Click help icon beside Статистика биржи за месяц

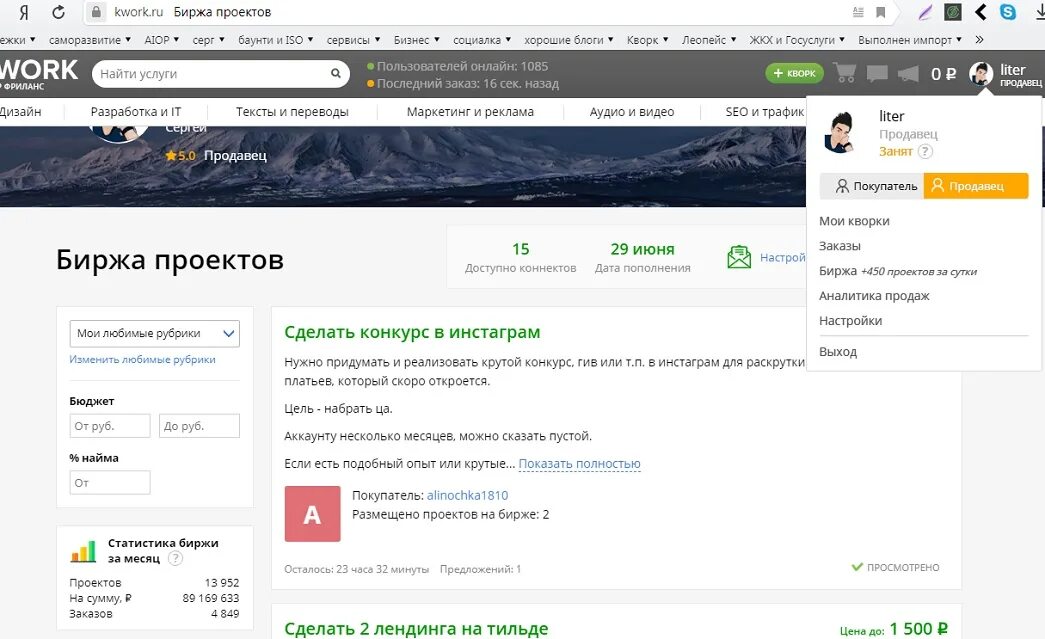pos(175,558)
